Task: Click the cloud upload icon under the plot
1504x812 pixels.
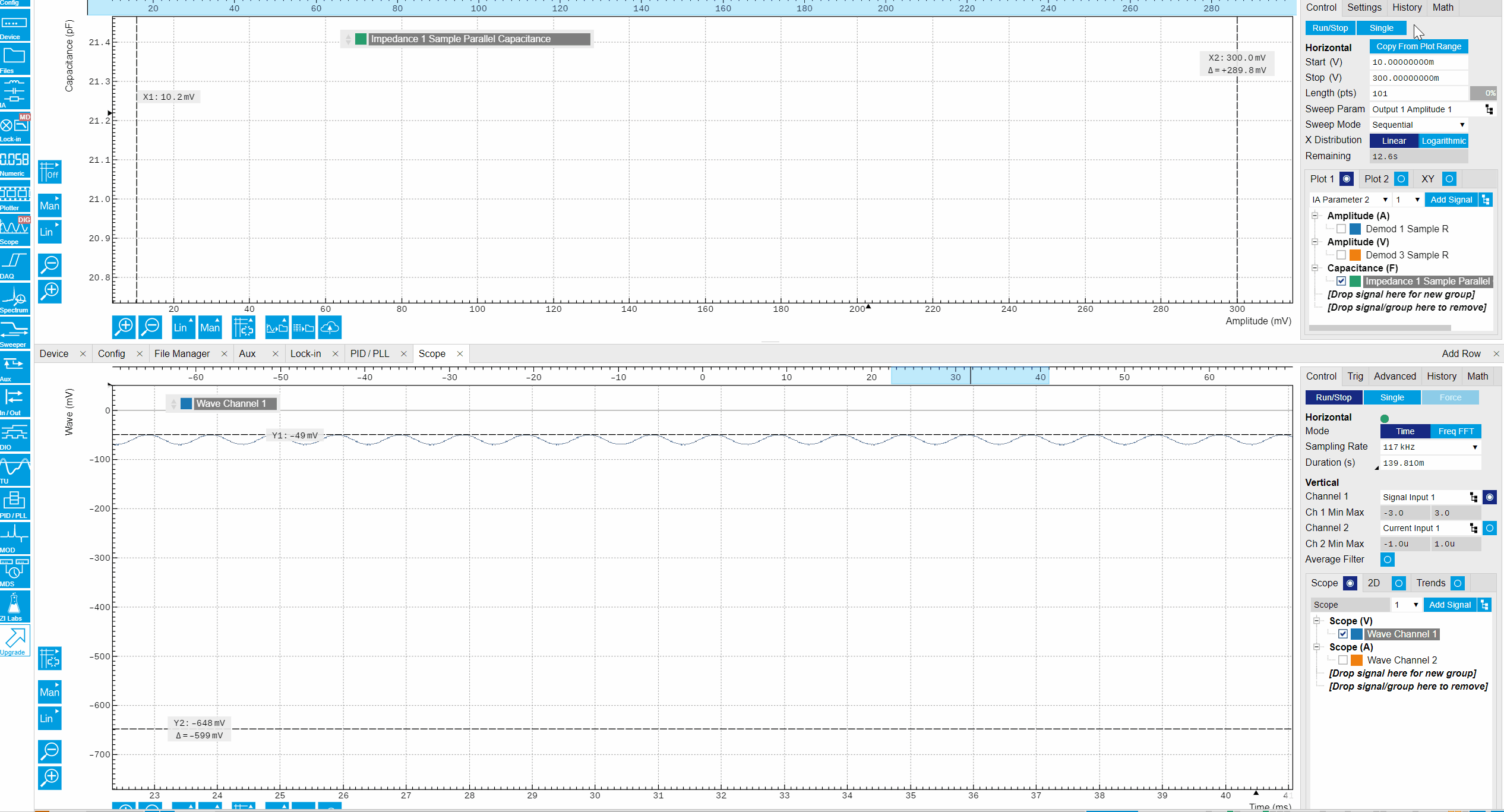Action: 330,327
